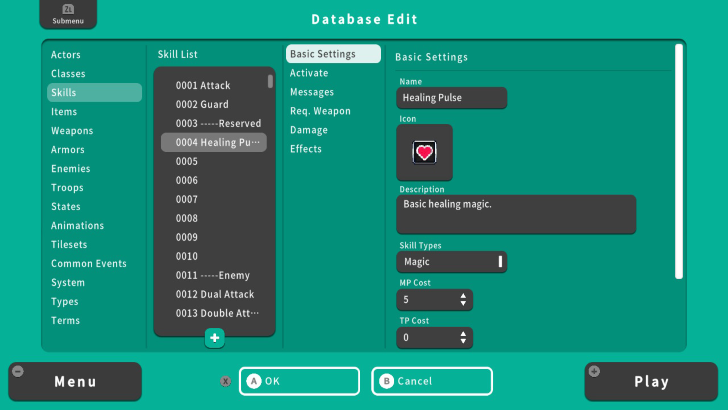
Task: Select Skills category
Action: (x=94, y=92)
